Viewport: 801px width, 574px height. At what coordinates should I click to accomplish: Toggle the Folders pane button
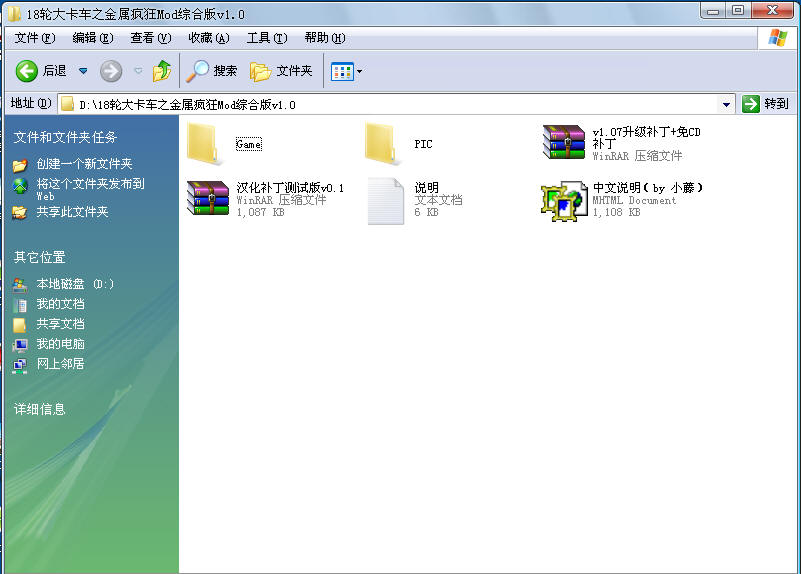281,71
